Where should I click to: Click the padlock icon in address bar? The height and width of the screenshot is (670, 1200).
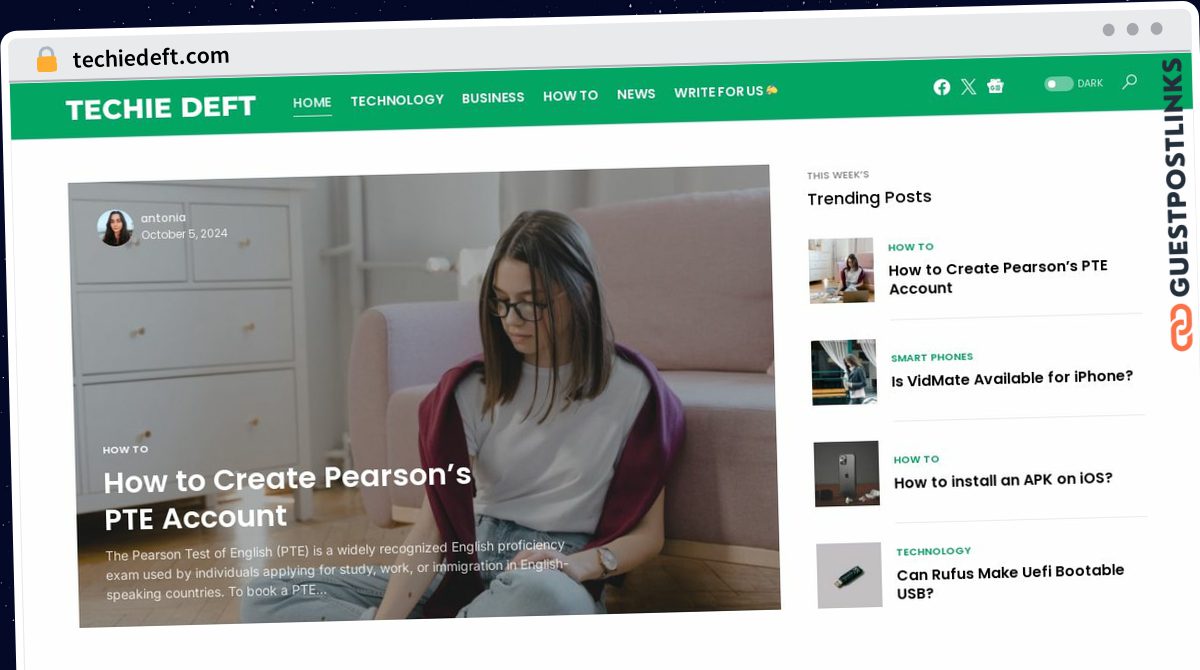coord(47,60)
